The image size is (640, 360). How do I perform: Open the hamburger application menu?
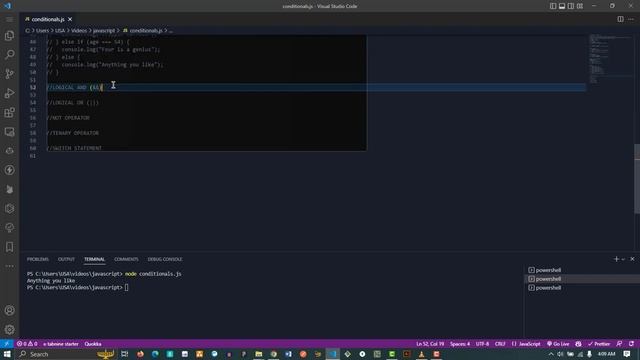[9, 19]
